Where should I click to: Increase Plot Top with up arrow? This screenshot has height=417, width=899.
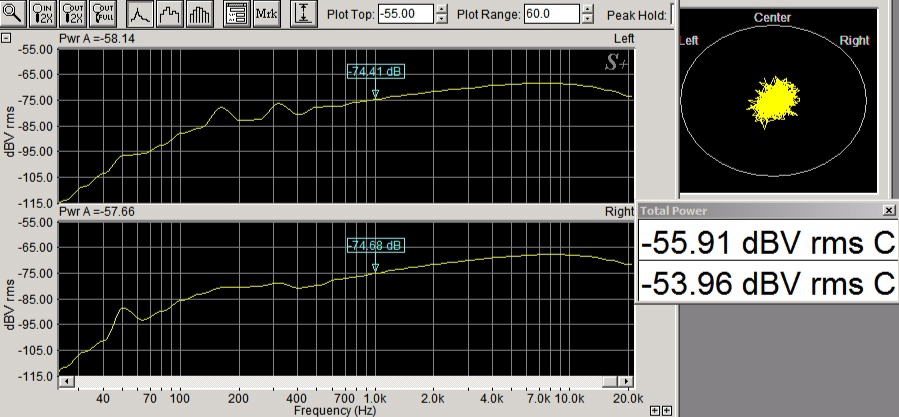pos(441,9)
